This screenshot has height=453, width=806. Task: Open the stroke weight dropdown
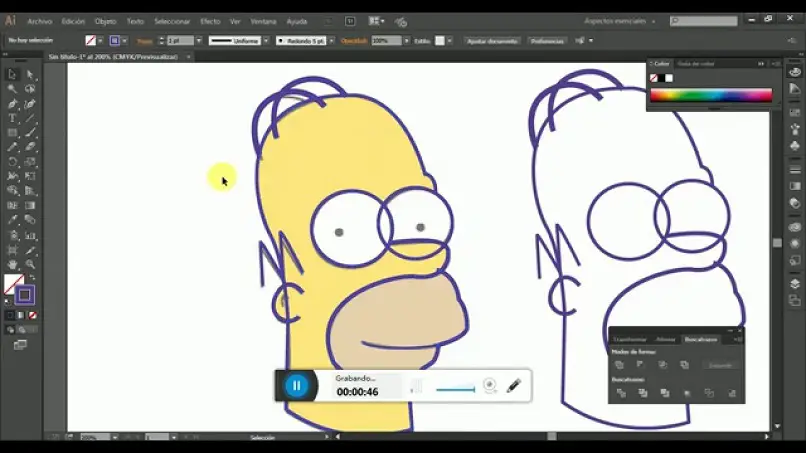coord(199,41)
